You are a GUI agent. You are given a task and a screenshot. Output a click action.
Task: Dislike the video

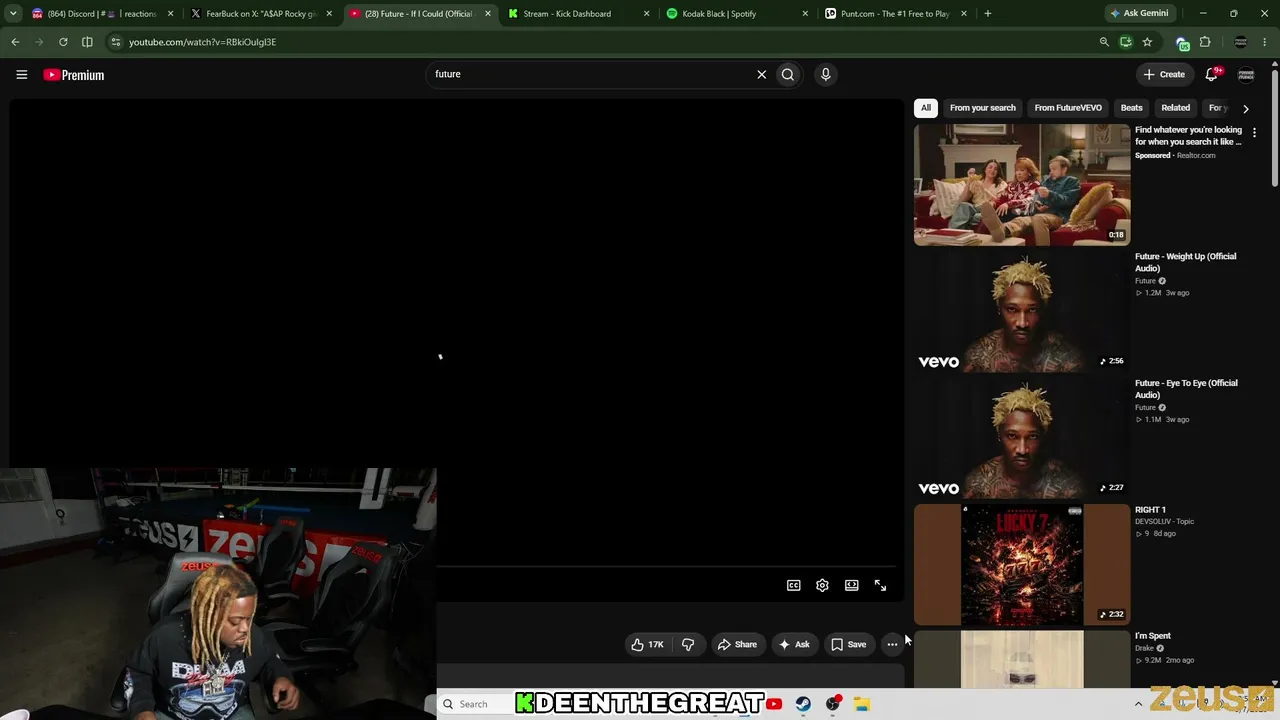tap(688, 644)
